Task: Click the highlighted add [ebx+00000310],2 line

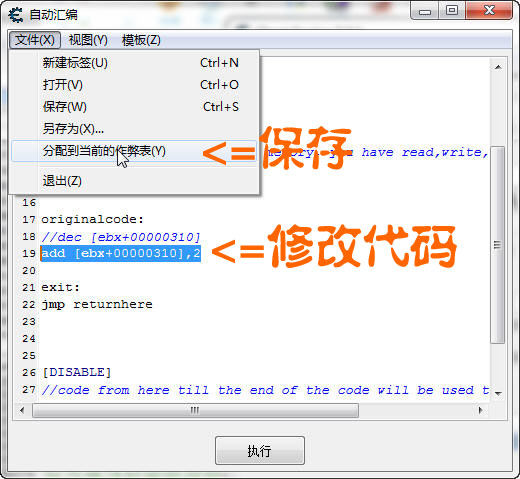Action: tap(121, 253)
